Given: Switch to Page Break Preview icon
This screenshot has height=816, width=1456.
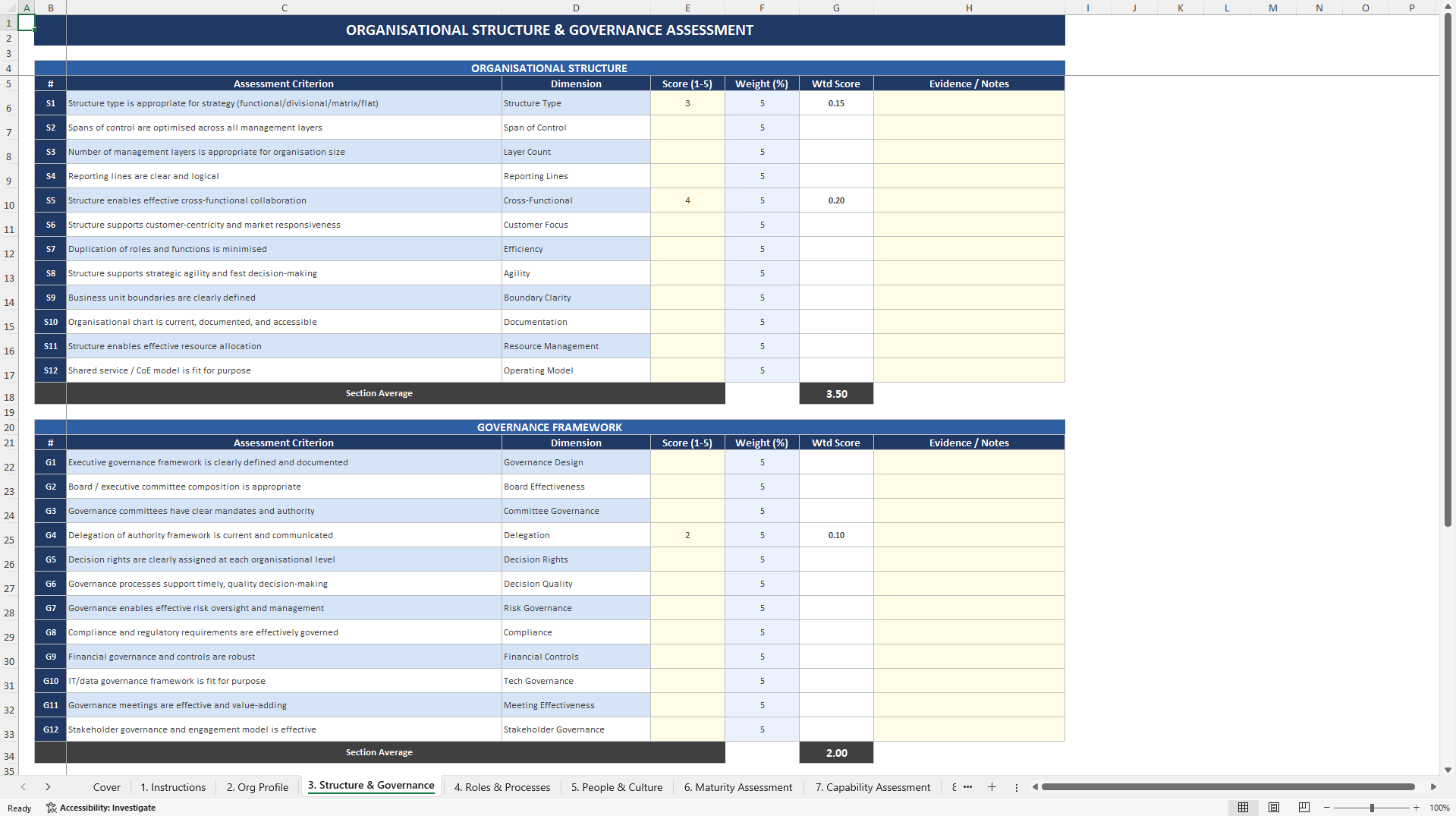Looking at the screenshot, I should (1304, 808).
